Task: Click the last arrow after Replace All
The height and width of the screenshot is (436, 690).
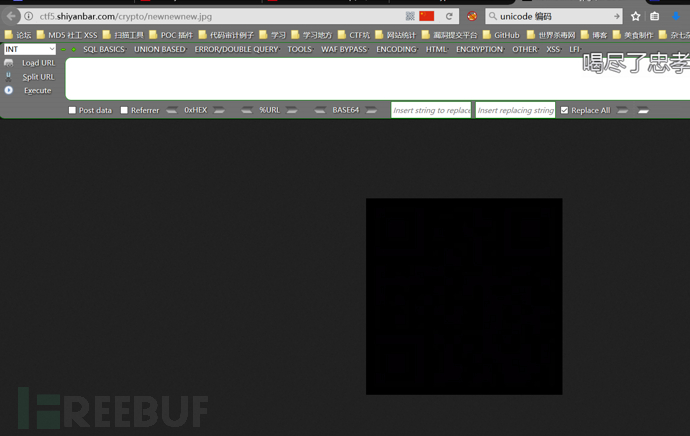Action: (x=643, y=110)
